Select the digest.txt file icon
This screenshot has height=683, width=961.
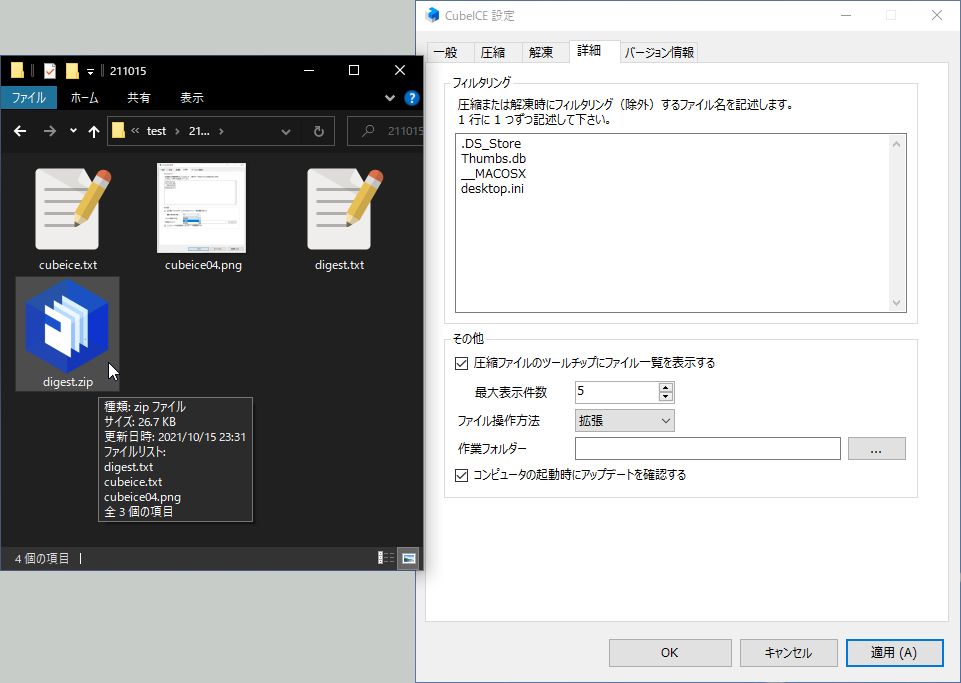click(x=338, y=209)
